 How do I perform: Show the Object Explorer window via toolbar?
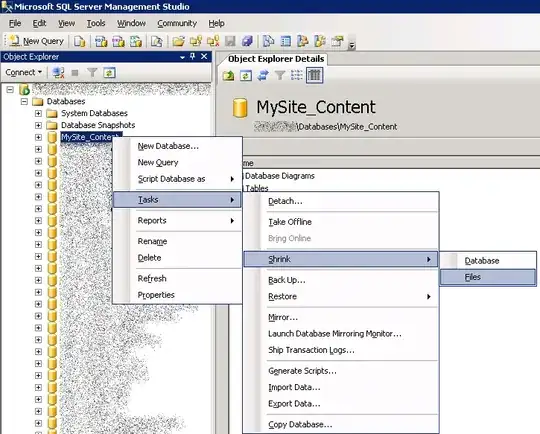pos(303,42)
